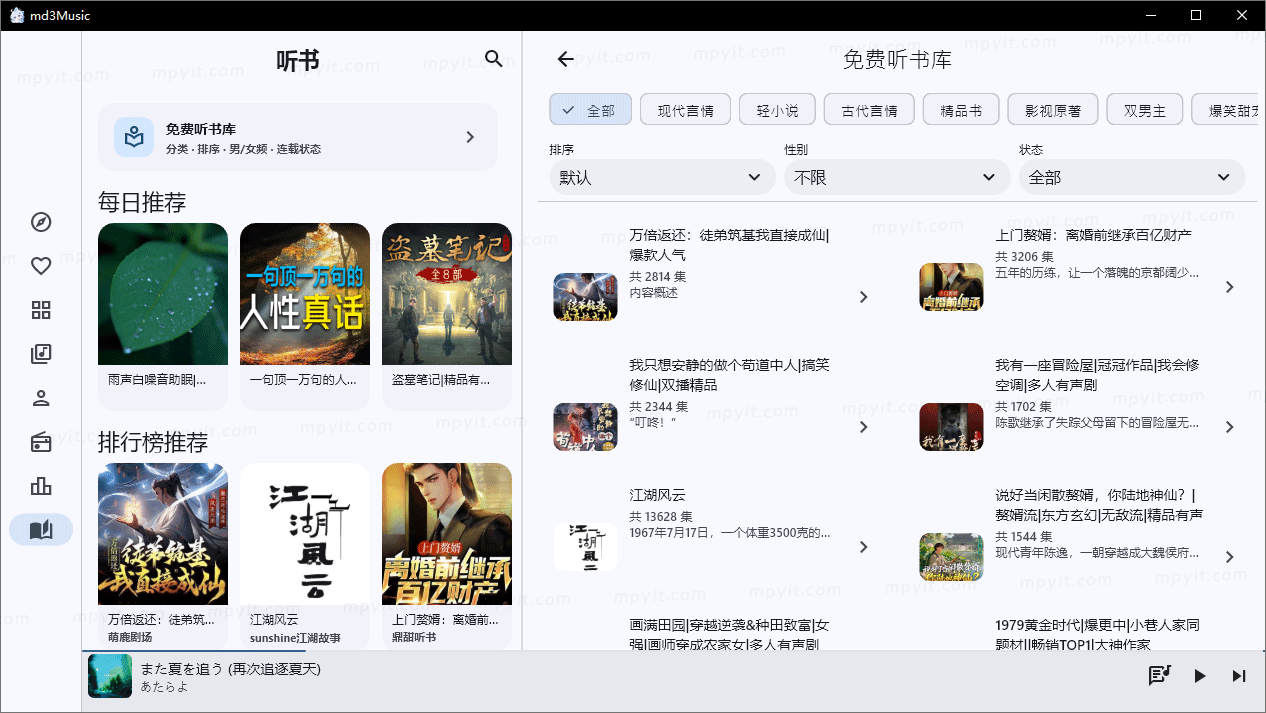Click the sunshine江湖故事 author label

click(x=295, y=637)
